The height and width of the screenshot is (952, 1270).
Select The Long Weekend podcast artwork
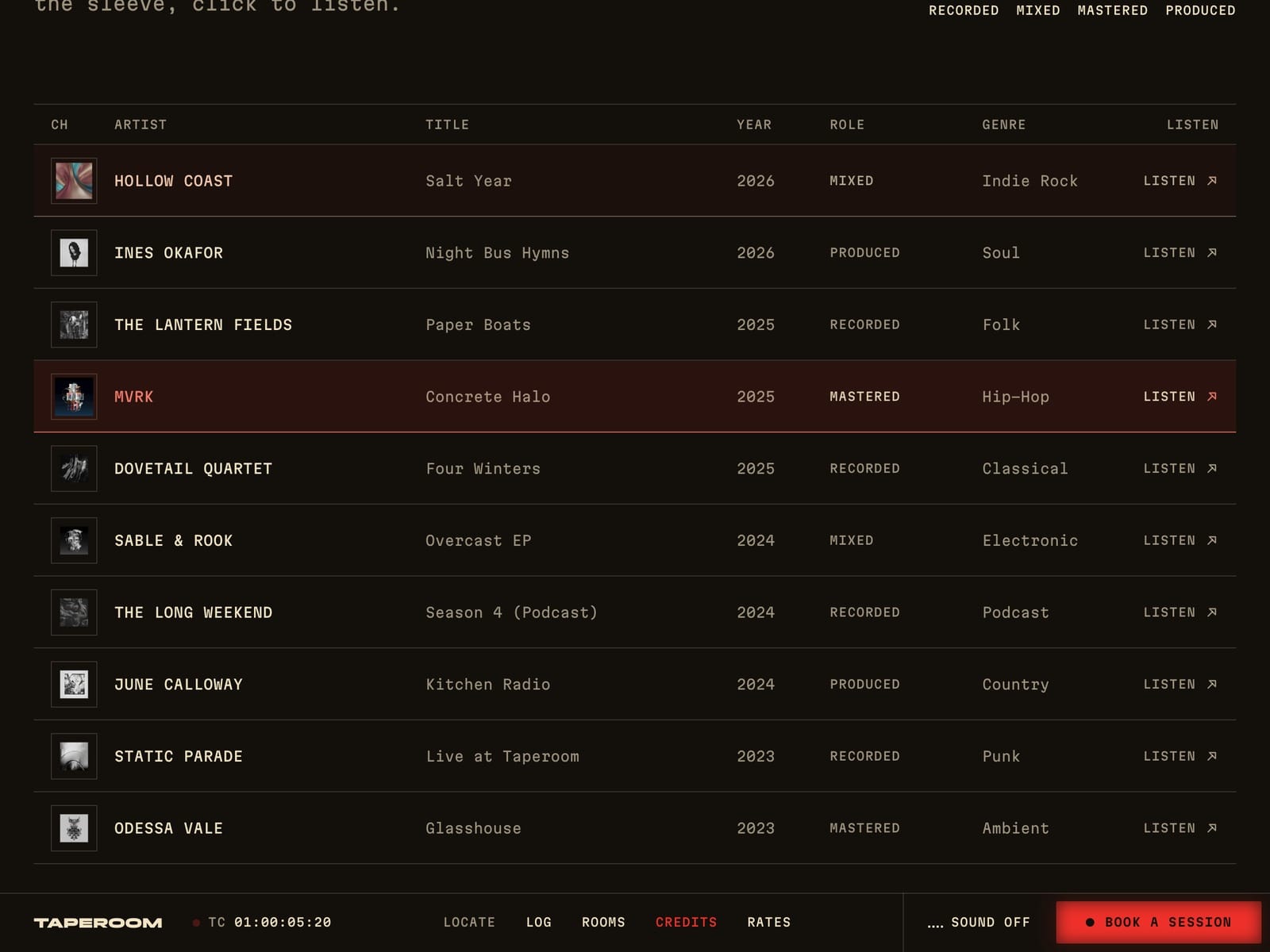coord(74,612)
